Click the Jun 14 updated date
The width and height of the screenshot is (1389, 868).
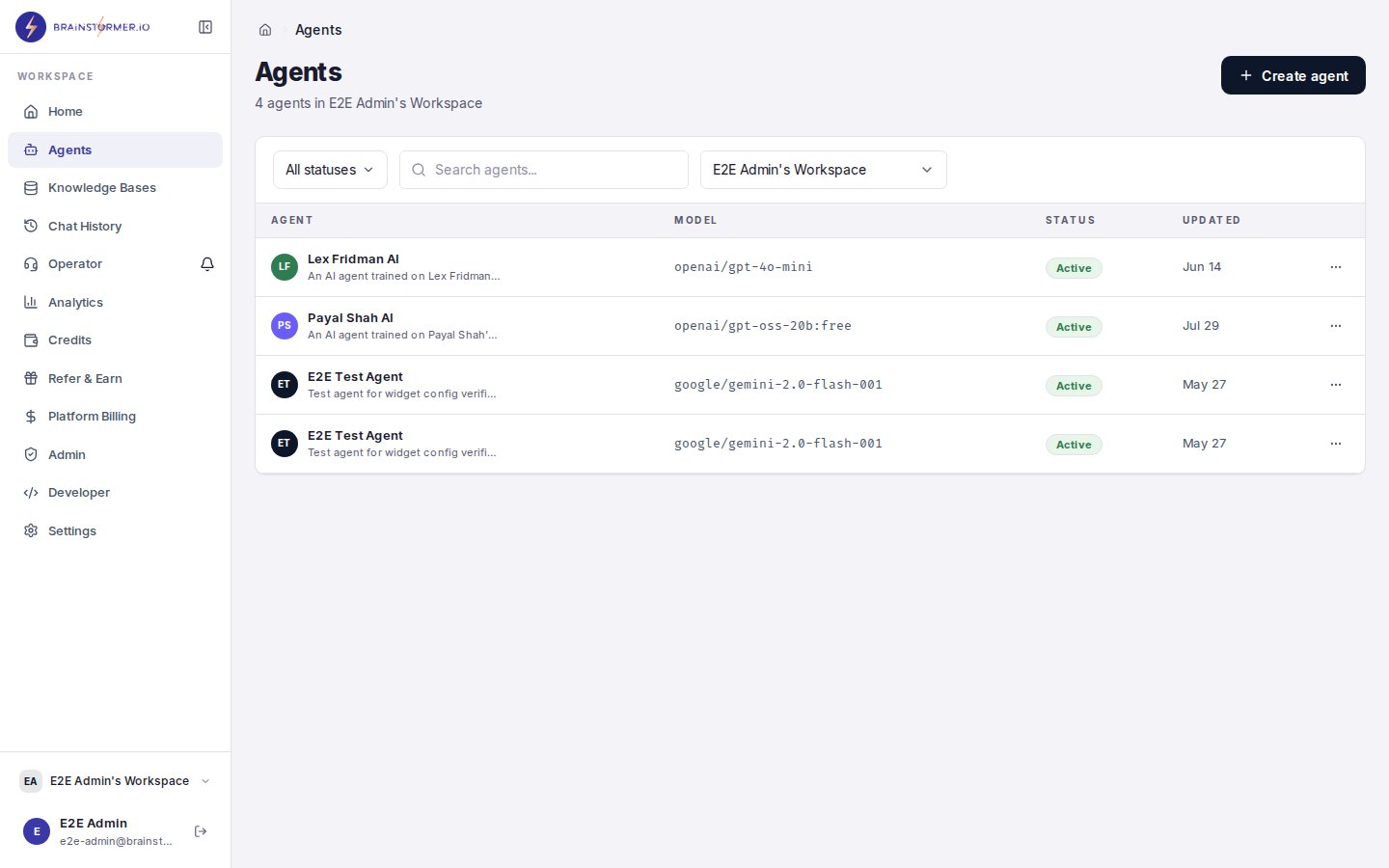point(1202,267)
